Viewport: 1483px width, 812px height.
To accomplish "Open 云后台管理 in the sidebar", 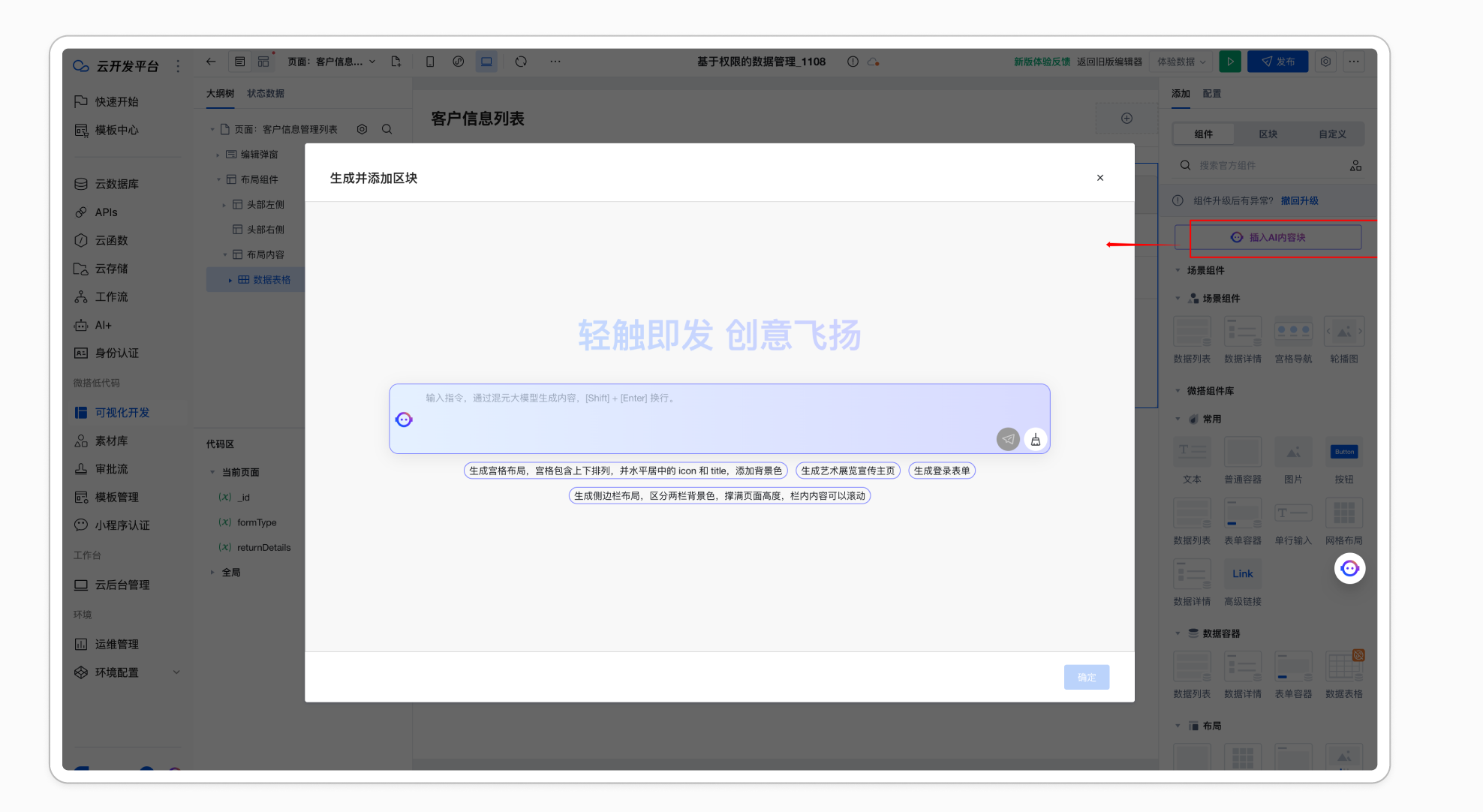I will point(122,585).
